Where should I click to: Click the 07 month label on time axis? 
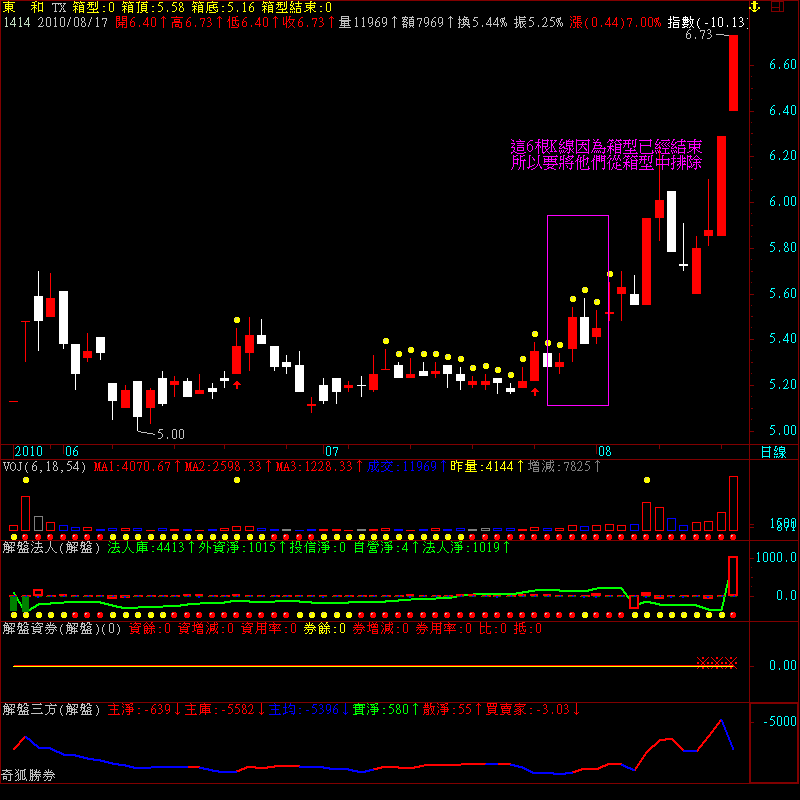(x=332, y=452)
